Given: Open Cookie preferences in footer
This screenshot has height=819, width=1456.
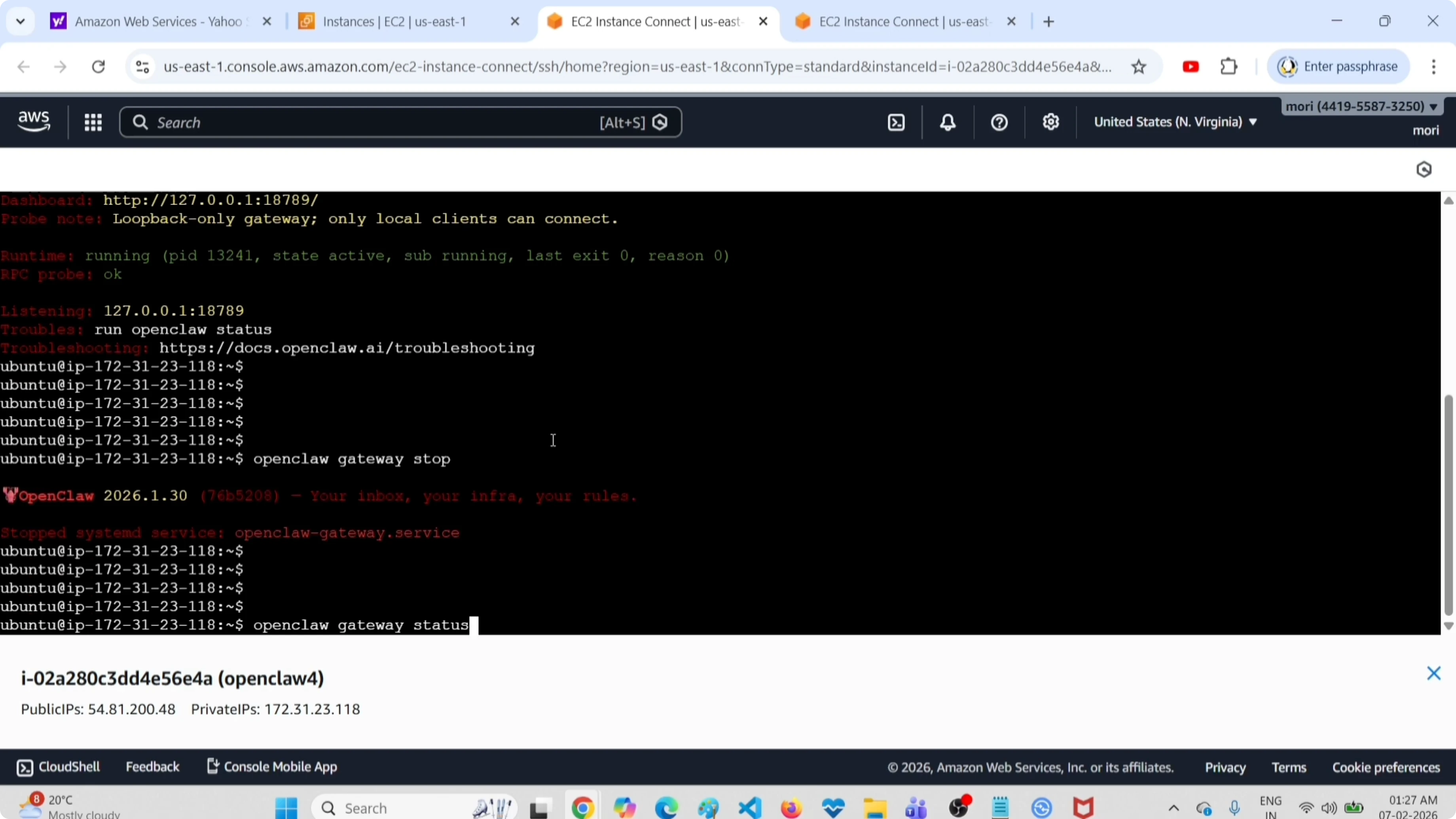Looking at the screenshot, I should pyautogui.click(x=1386, y=768).
